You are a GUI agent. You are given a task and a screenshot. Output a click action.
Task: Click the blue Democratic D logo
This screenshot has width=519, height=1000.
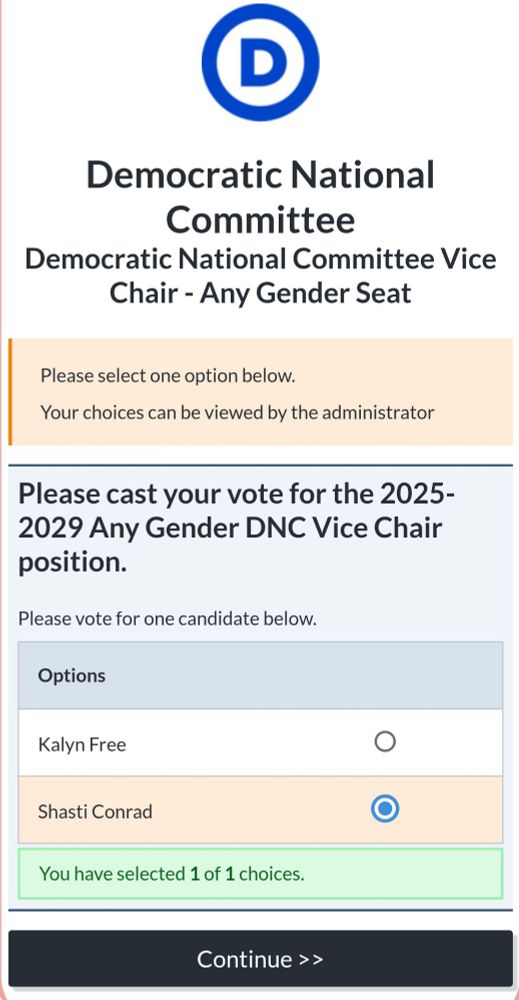(x=260, y=62)
